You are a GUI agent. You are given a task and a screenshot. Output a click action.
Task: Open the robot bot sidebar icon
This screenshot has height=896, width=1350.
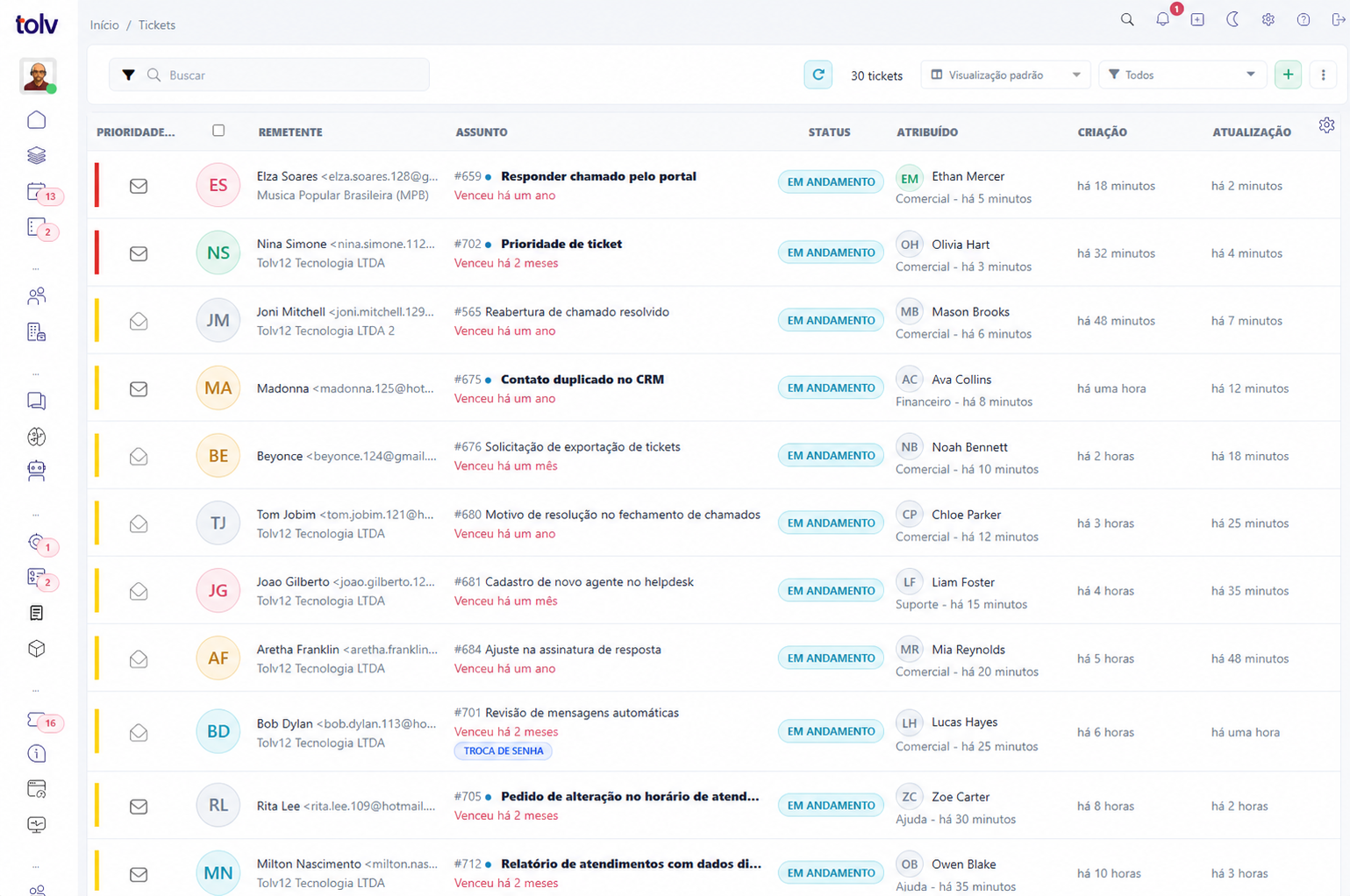pos(36,472)
